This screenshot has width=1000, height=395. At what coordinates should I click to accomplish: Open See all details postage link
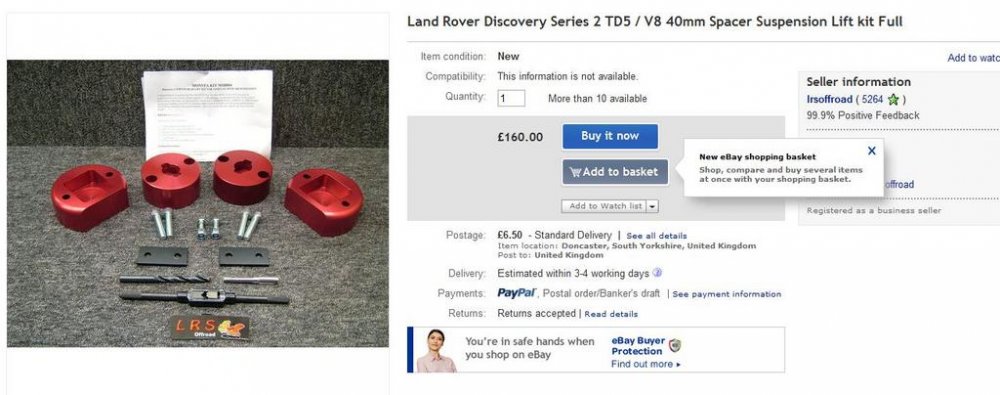(x=657, y=236)
